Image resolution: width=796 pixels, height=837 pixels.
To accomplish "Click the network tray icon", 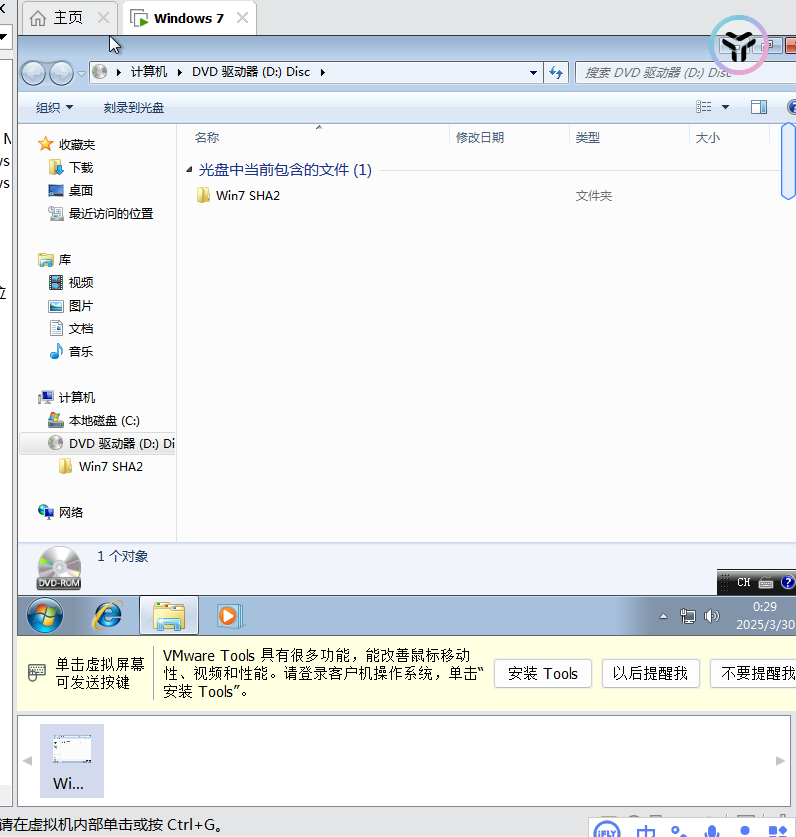I will click(x=688, y=616).
